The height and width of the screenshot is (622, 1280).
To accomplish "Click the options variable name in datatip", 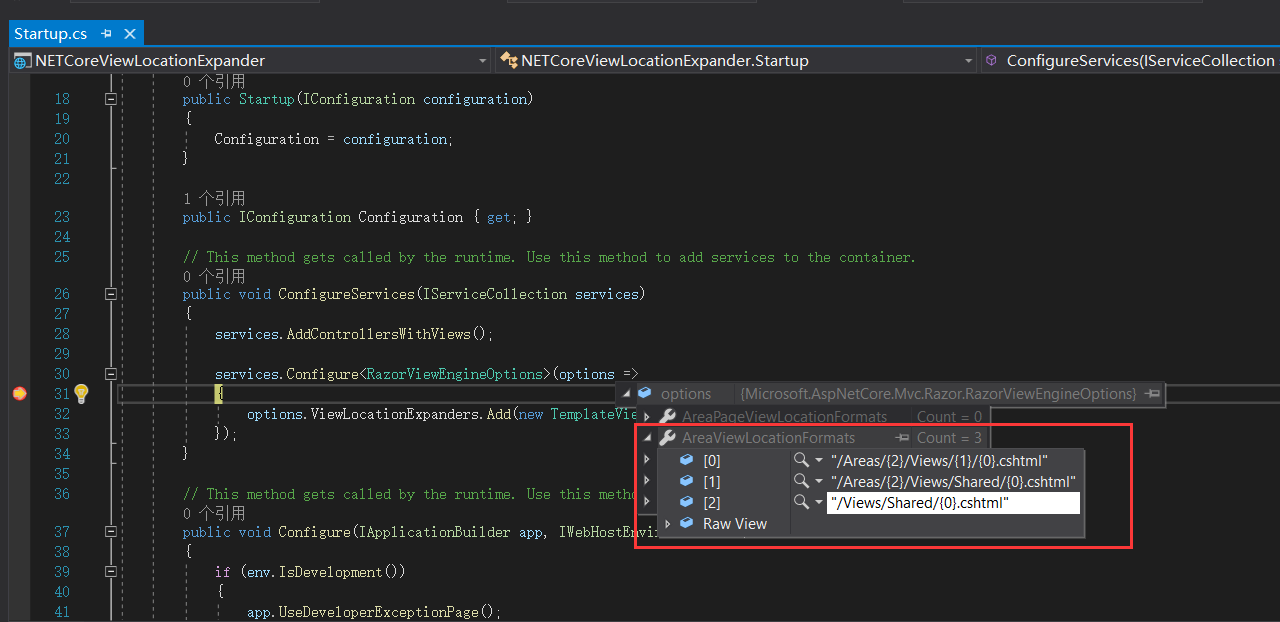I will tap(686, 394).
